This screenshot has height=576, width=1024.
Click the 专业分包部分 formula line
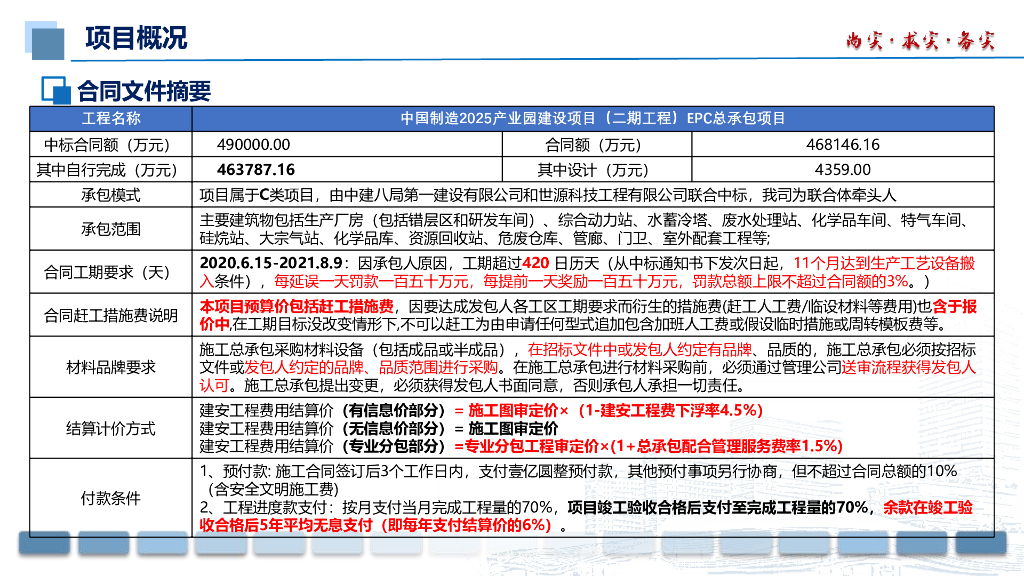click(x=521, y=446)
